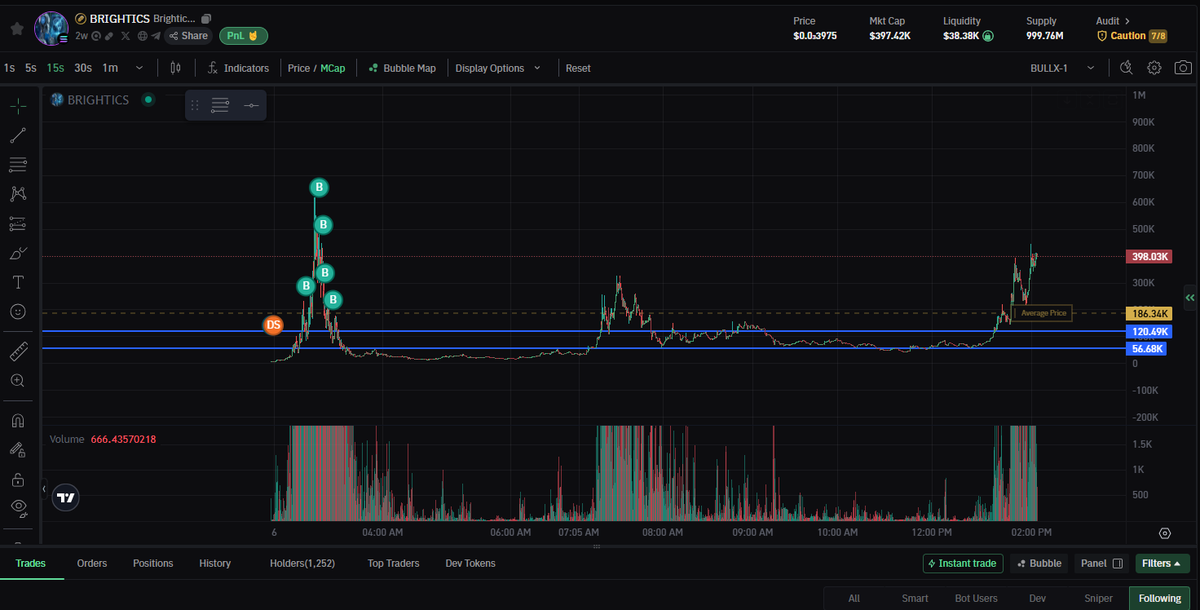Expand the Display Options dropdown

pos(498,68)
